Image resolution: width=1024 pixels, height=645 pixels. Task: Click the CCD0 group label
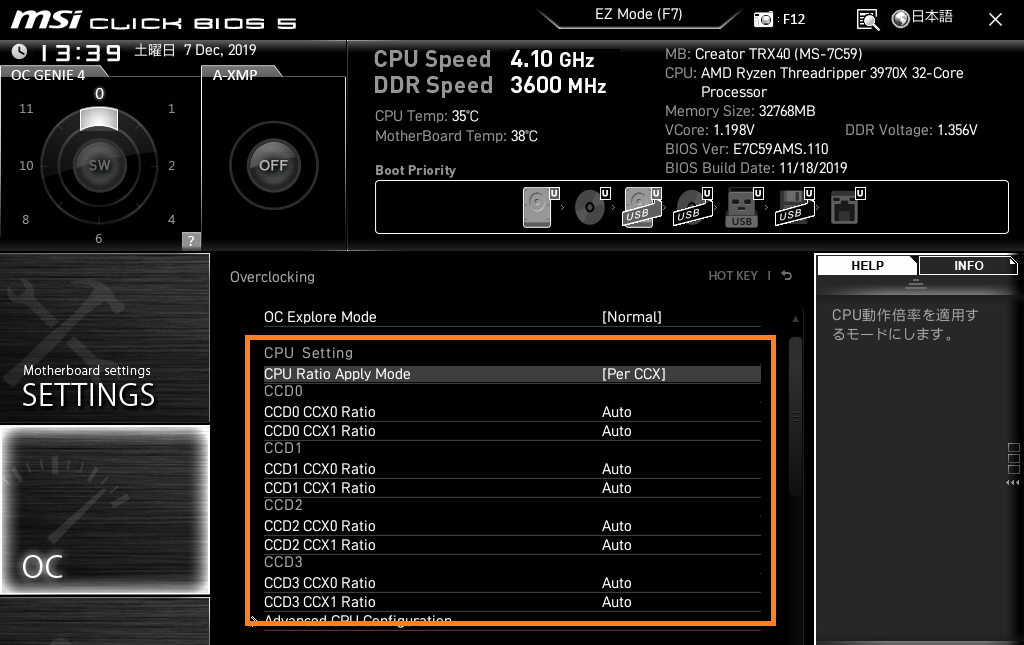(x=283, y=391)
